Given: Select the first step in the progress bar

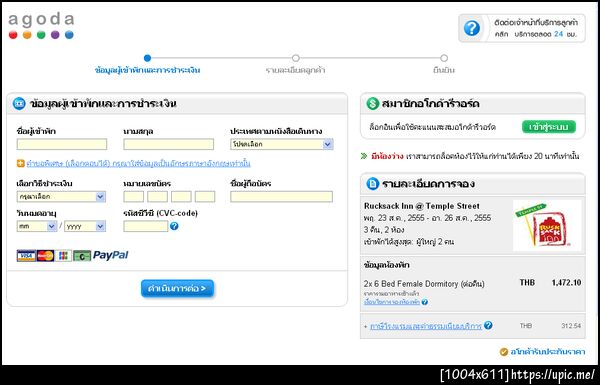Looking at the screenshot, I should 147,58.
